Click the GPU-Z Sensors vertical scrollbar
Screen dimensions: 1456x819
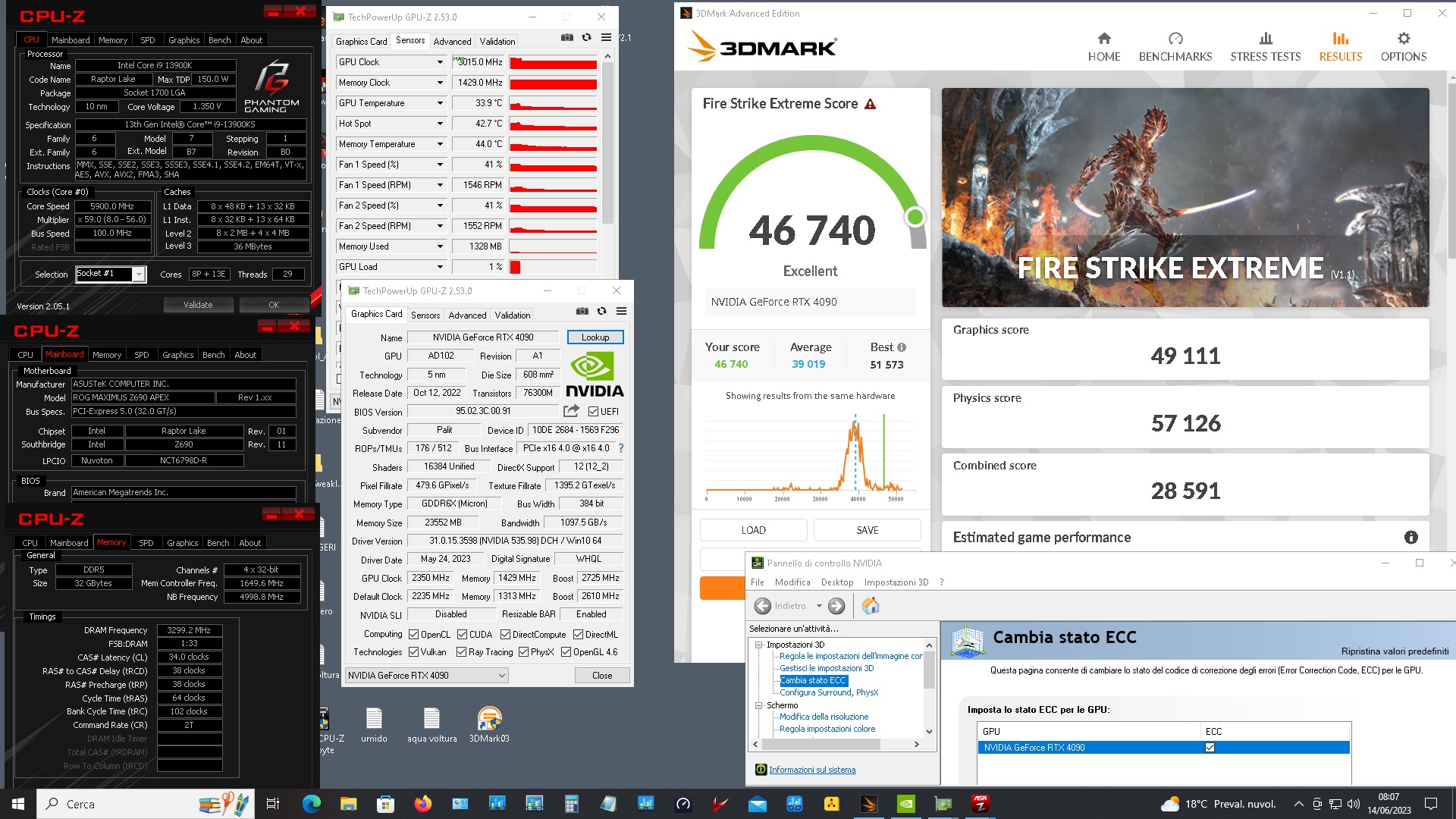(607, 141)
